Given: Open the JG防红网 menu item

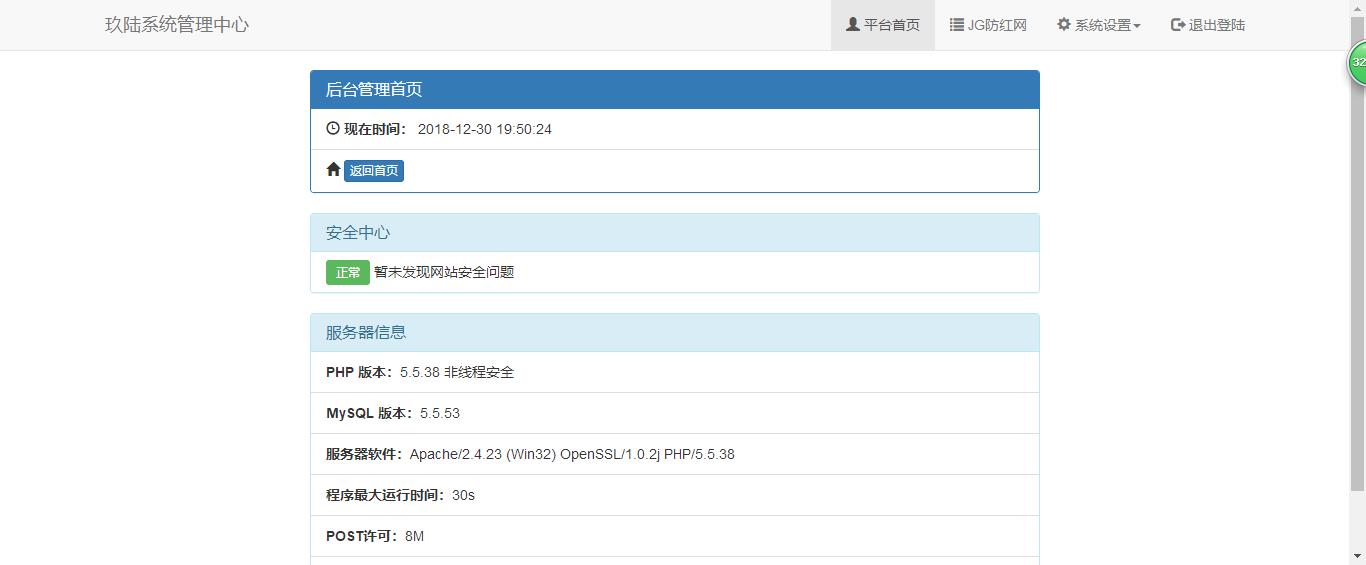Looking at the screenshot, I should [x=988, y=25].
